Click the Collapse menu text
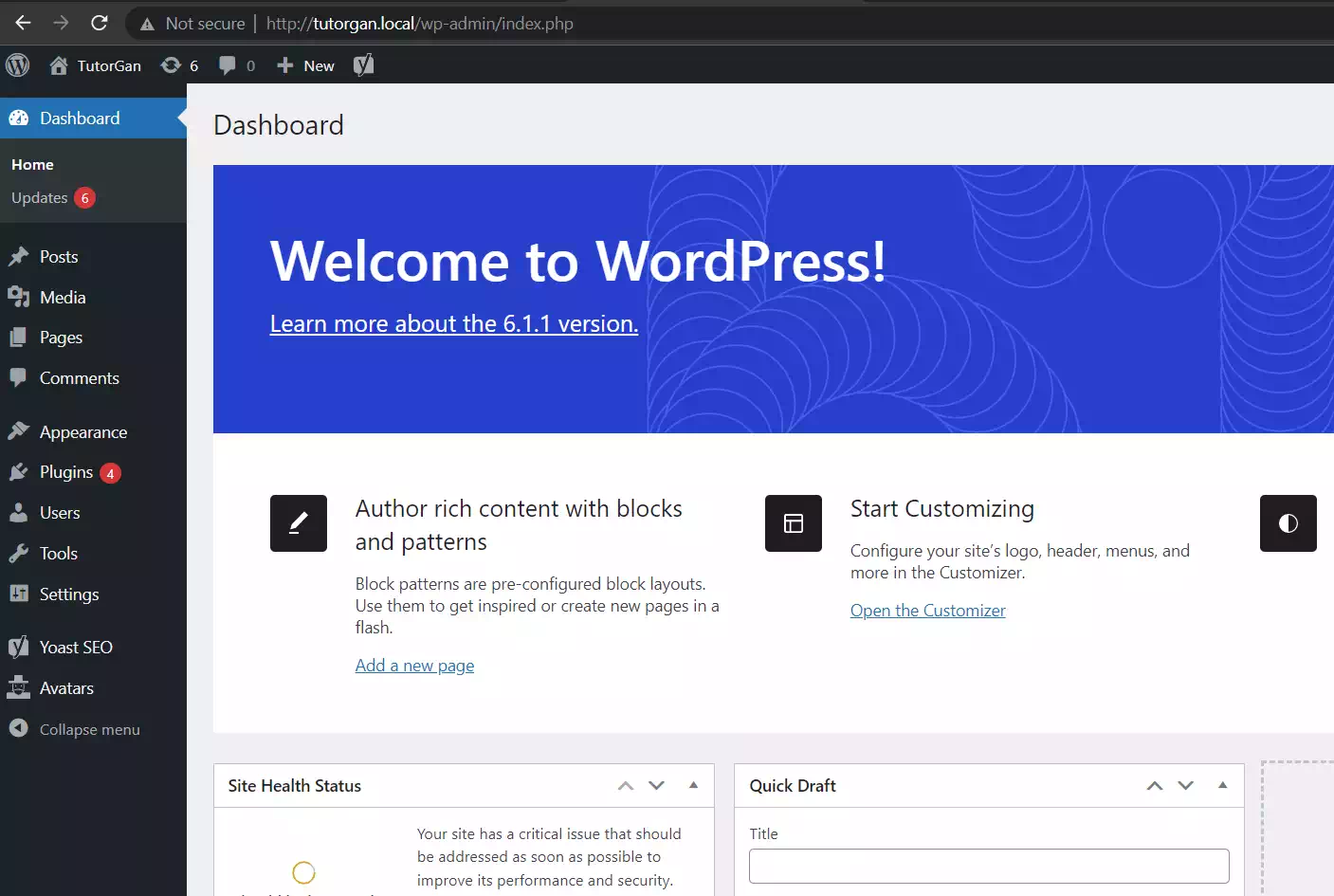1334x896 pixels. point(90,729)
